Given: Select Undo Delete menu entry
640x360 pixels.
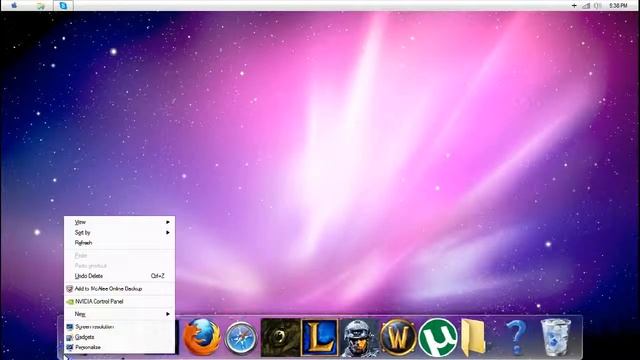Looking at the screenshot, I should point(120,276).
